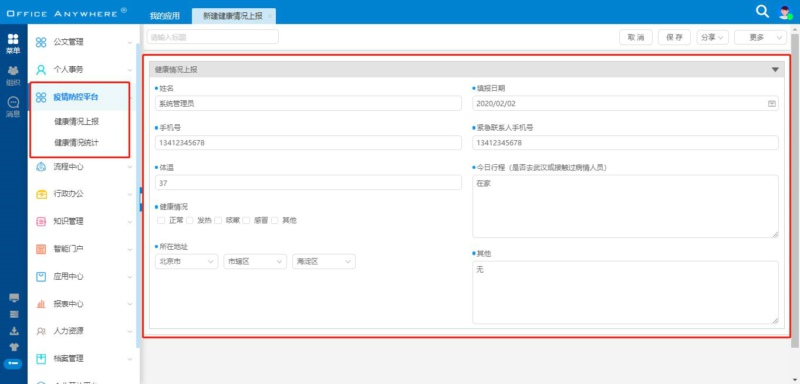
Task: Select 健康情况统计 in sidebar
Action: click(77, 143)
